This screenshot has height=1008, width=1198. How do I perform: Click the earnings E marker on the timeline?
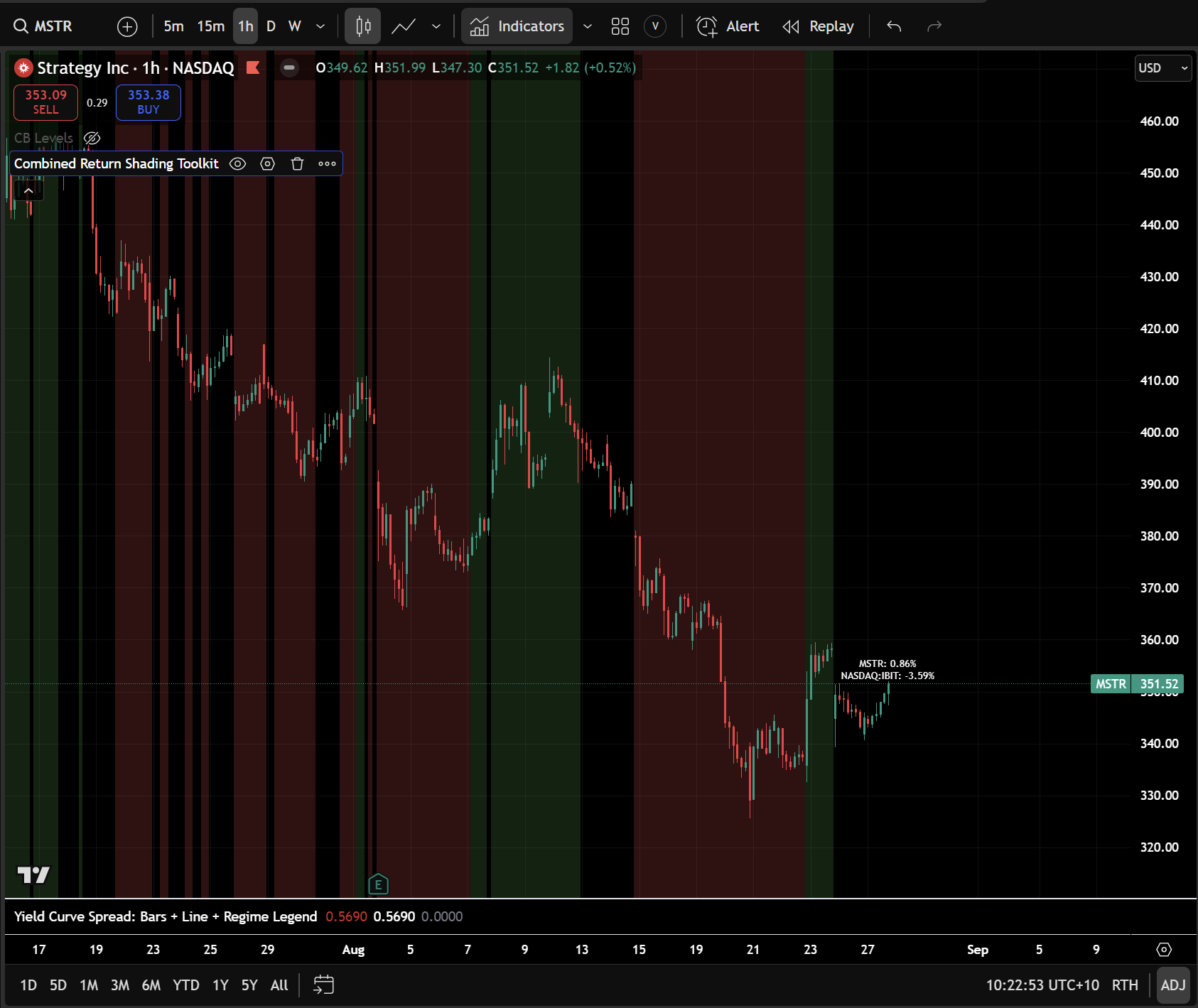pyautogui.click(x=378, y=884)
